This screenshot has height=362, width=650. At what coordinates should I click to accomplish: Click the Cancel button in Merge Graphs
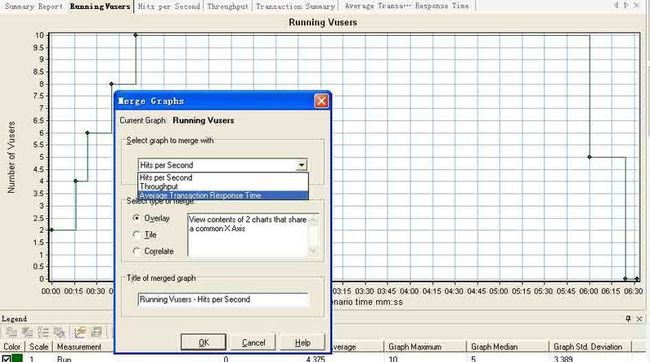tap(253, 343)
